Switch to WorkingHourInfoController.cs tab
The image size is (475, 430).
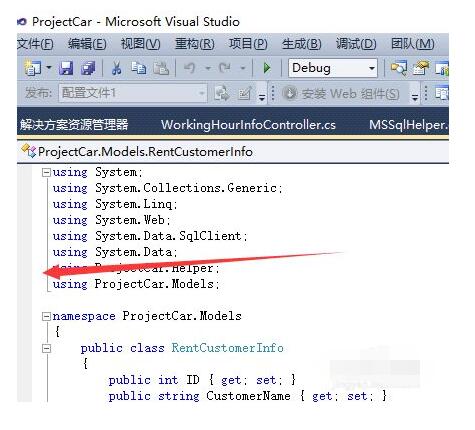point(248,125)
